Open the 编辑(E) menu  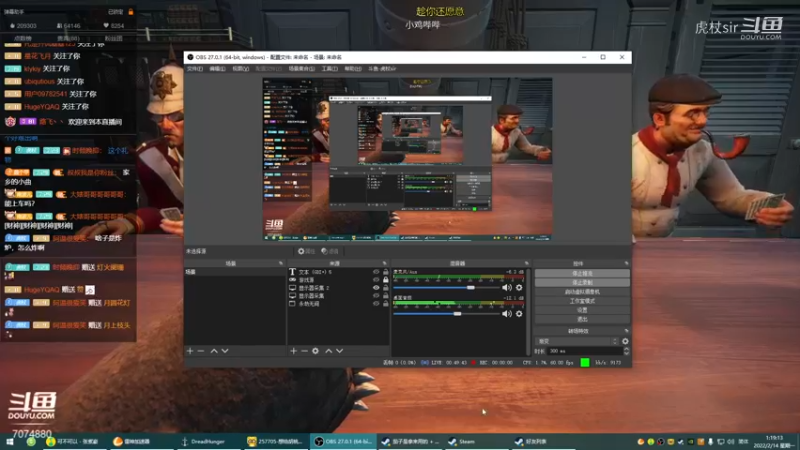click(217, 68)
